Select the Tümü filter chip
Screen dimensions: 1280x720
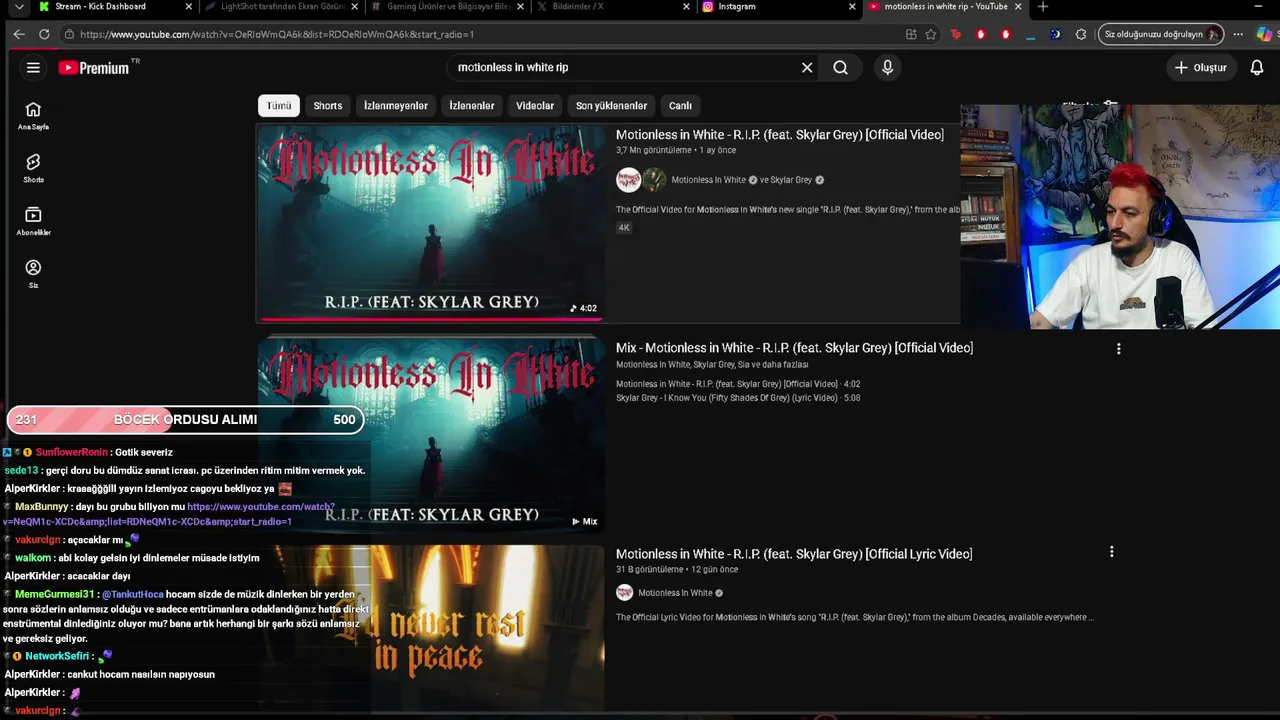click(x=279, y=106)
